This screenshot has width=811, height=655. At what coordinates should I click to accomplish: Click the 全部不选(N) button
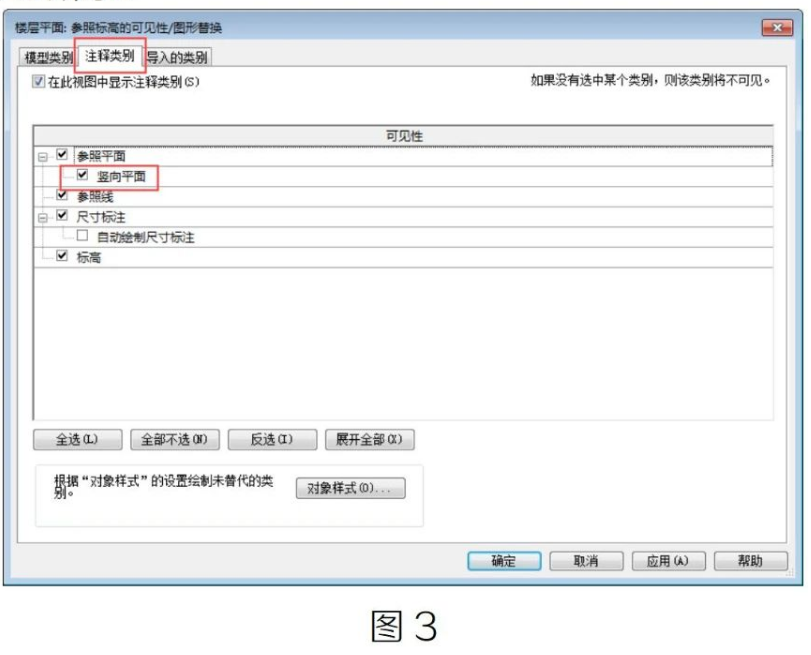(x=175, y=440)
